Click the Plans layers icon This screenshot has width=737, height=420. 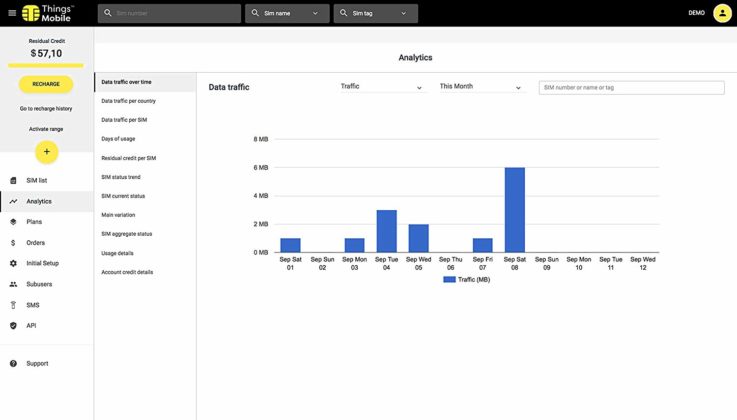pyautogui.click(x=13, y=222)
